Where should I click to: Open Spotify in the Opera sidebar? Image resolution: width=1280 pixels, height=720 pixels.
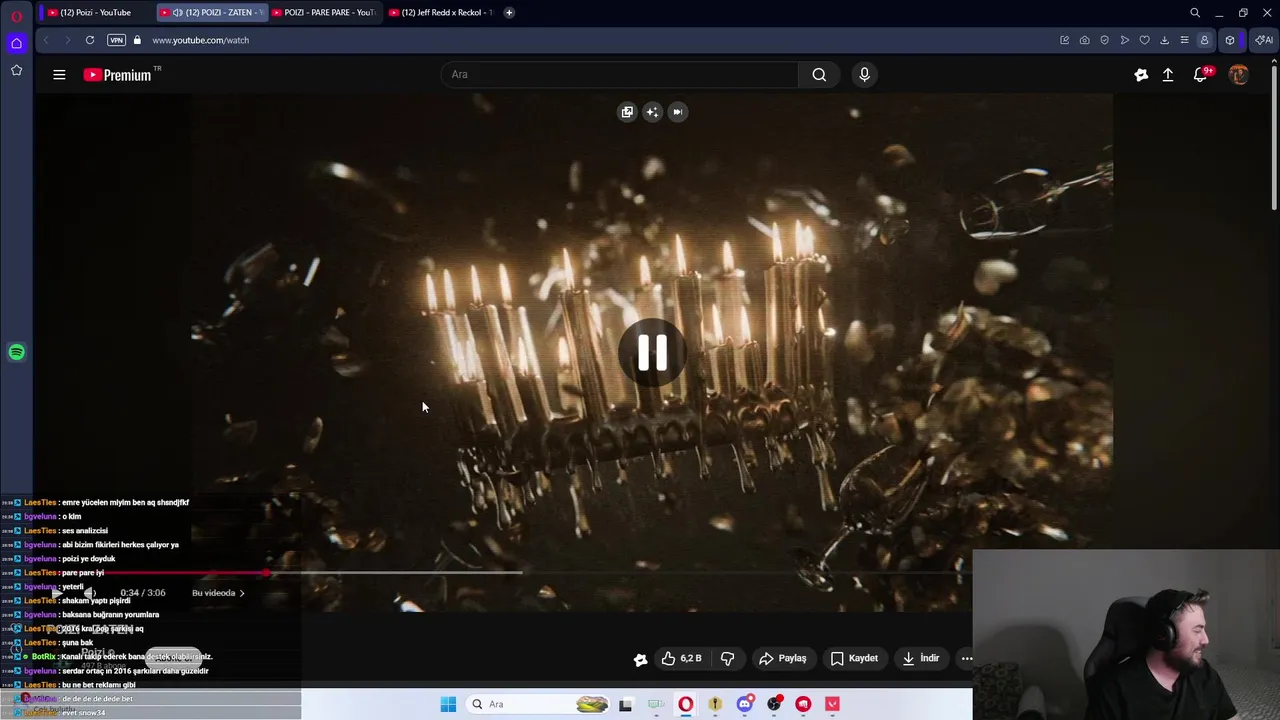[x=16, y=352]
